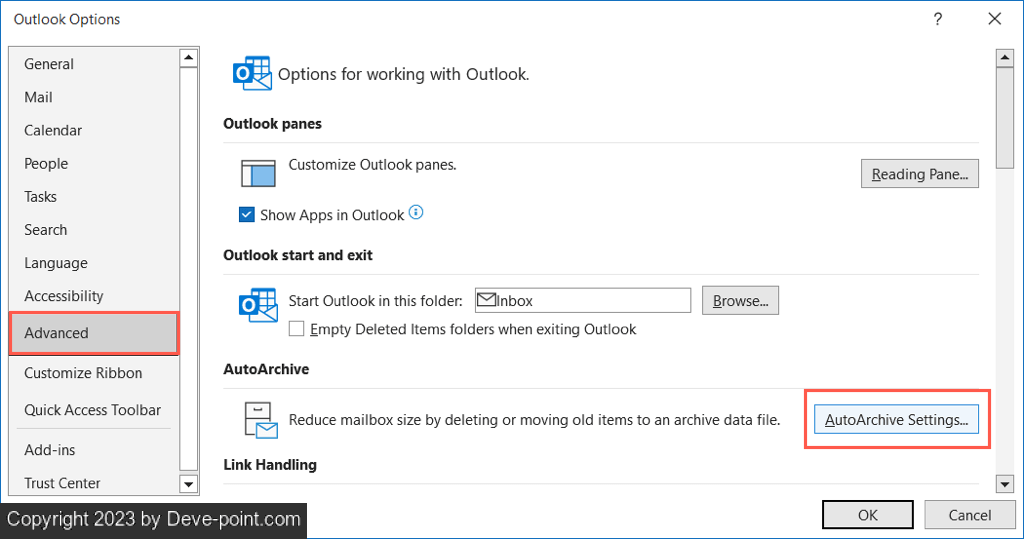Click the Reading Pane button
The width and height of the screenshot is (1024, 539).
click(x=919, y=174)
